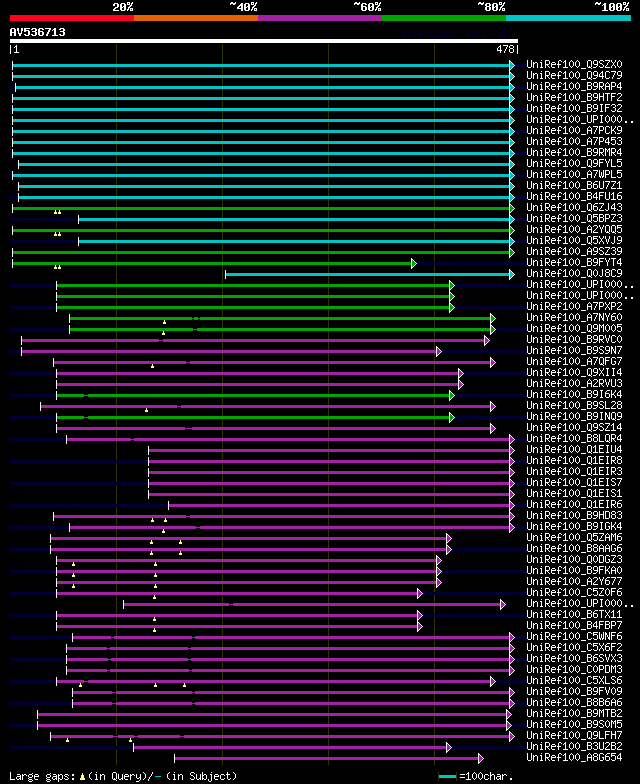Click the orange ~40% identity legend segment
The width and height of the screenshot is (640, 784).
click(x=196, y=18)
